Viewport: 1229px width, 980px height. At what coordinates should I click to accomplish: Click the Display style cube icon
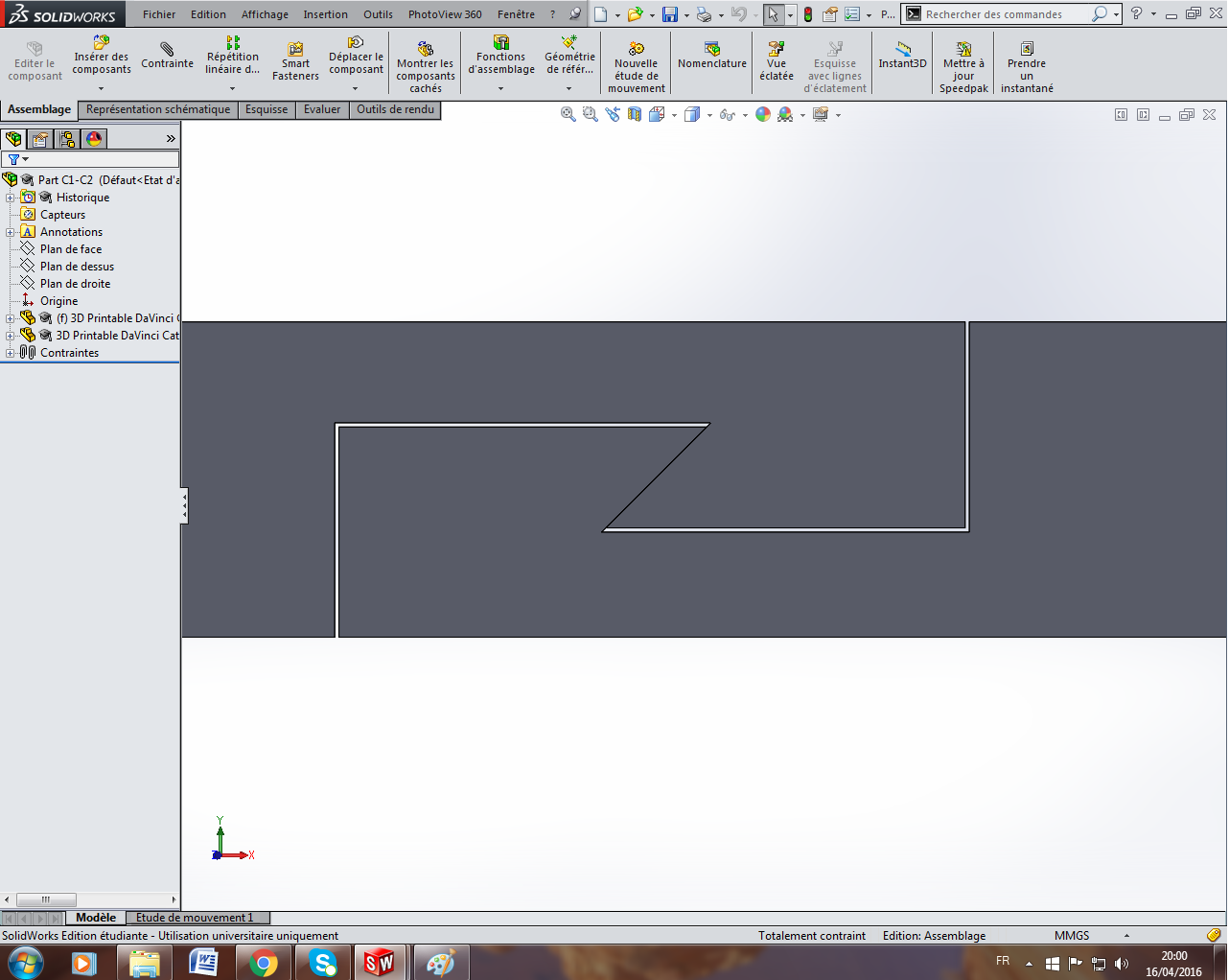click(x=692, y=114)
